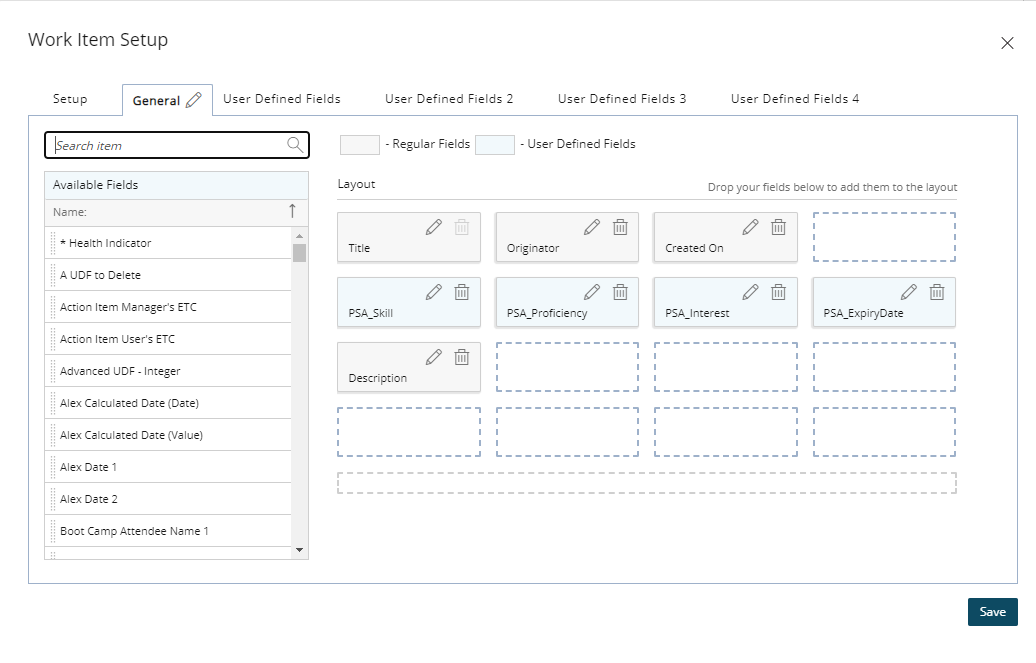Edit the Description field
Screen dimensions: 1036x663
click(433, 357)
